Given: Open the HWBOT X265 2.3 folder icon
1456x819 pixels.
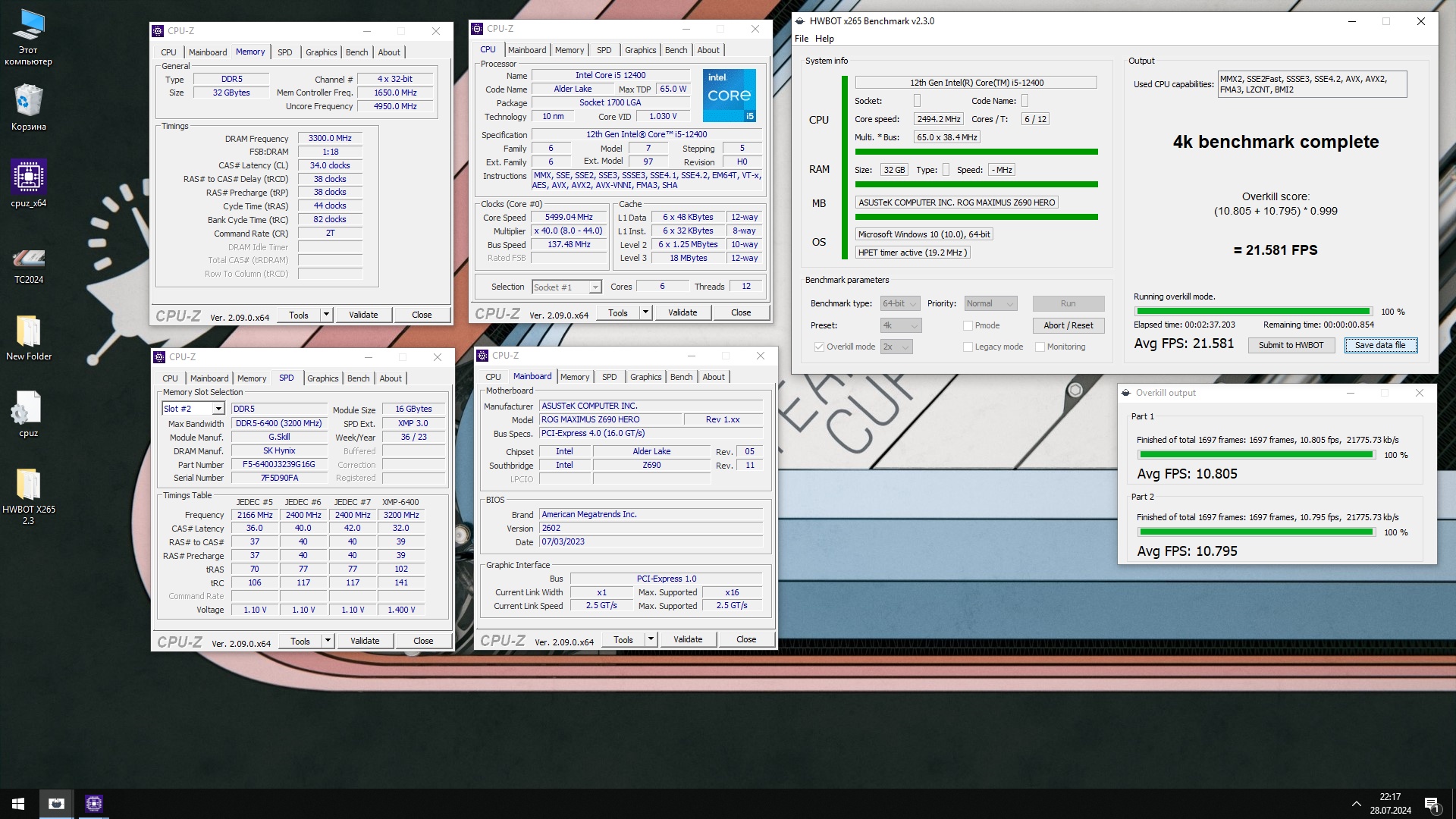Looking at the screenshot, I should (x=28, y=496).
